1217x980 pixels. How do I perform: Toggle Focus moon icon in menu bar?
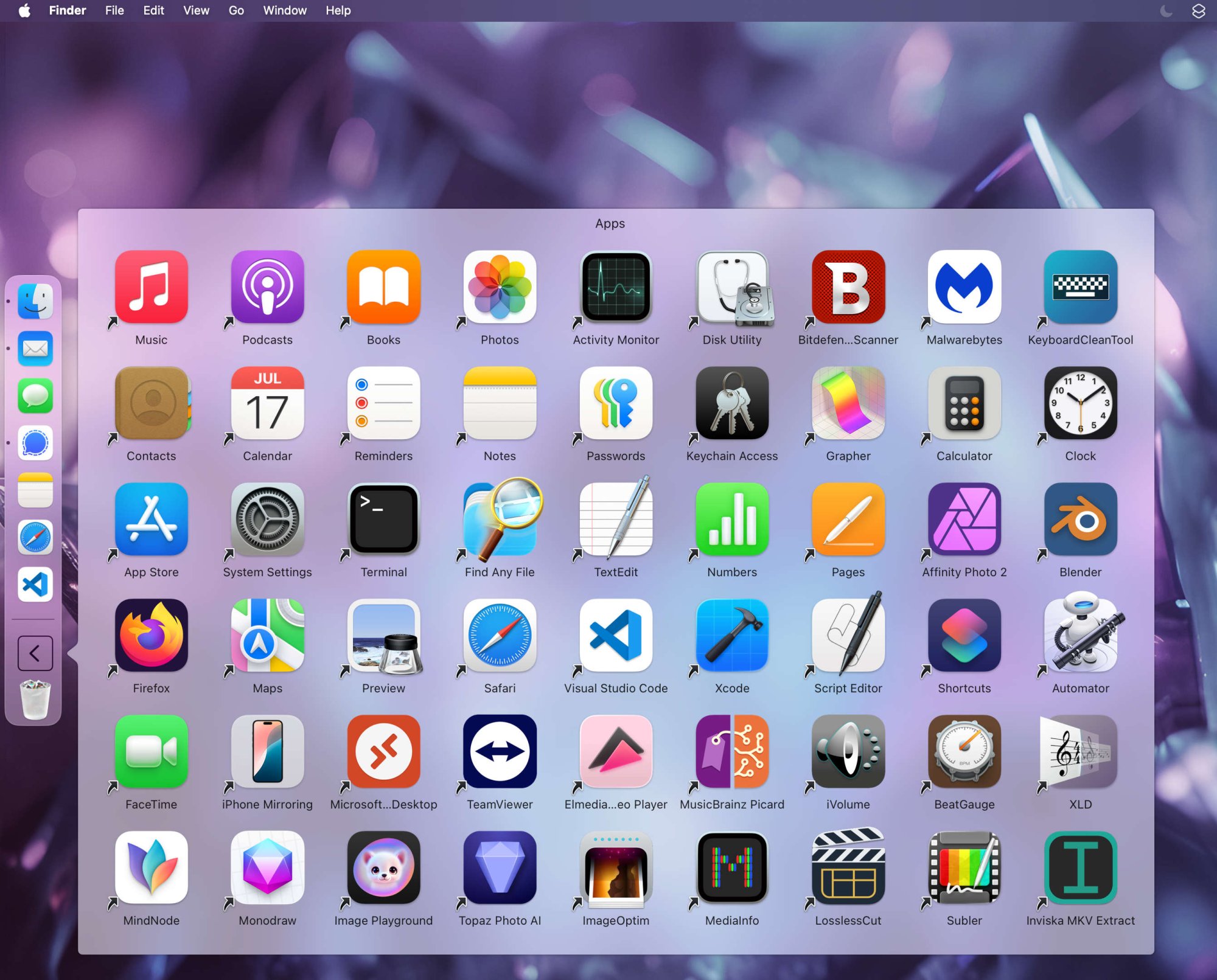(x=1166, y=11)
